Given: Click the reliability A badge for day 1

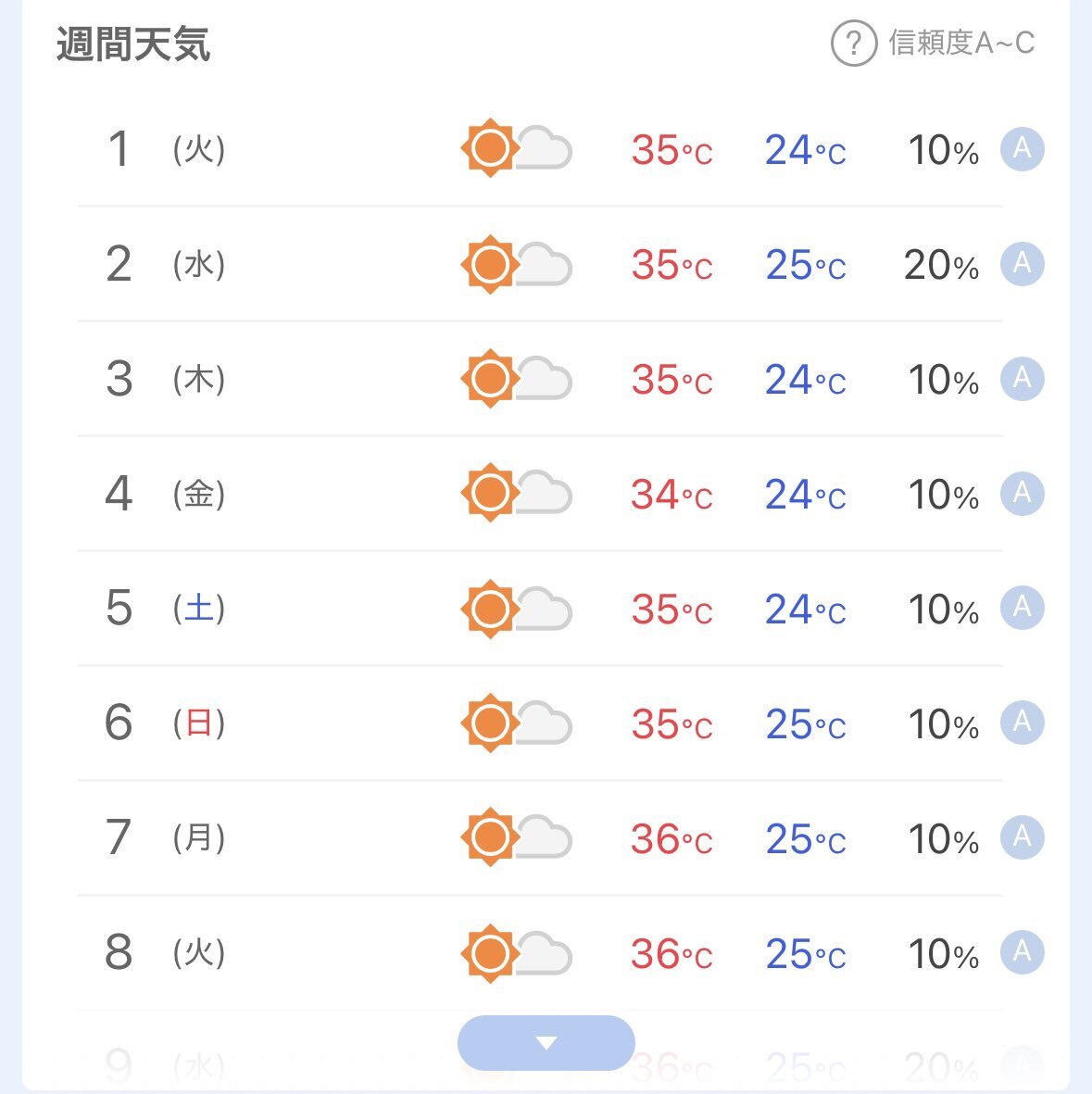Looking at the screenshot, I should click(x=1023, y=148).
